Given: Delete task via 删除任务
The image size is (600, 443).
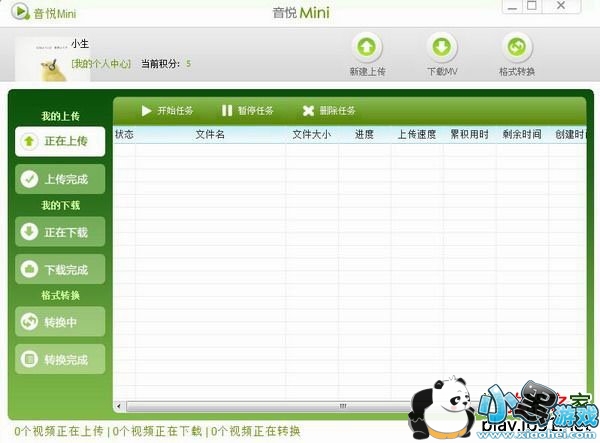Looking at the screenshot, I should pos(329,111).
